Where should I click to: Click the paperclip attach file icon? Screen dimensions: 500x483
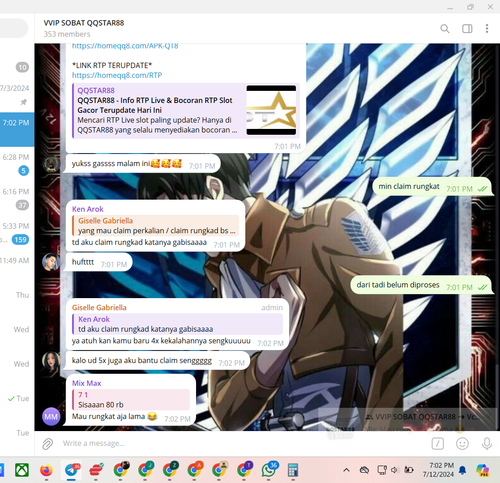[x=47, y=444]
